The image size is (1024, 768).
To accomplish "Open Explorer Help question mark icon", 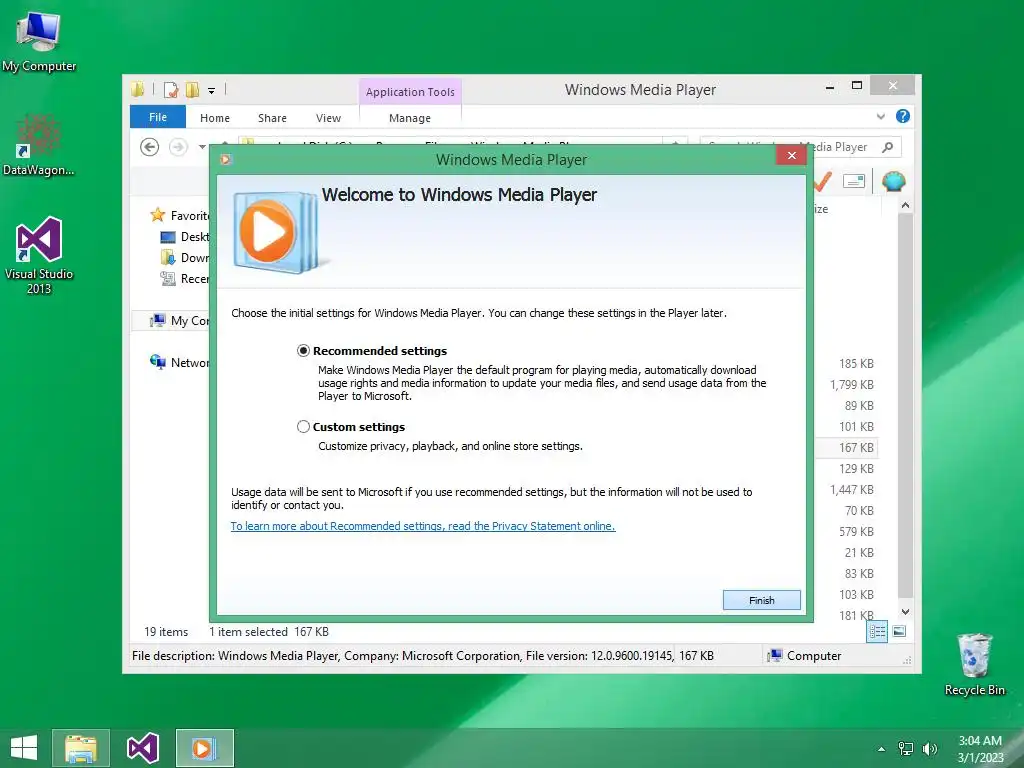I will point(903,116).
